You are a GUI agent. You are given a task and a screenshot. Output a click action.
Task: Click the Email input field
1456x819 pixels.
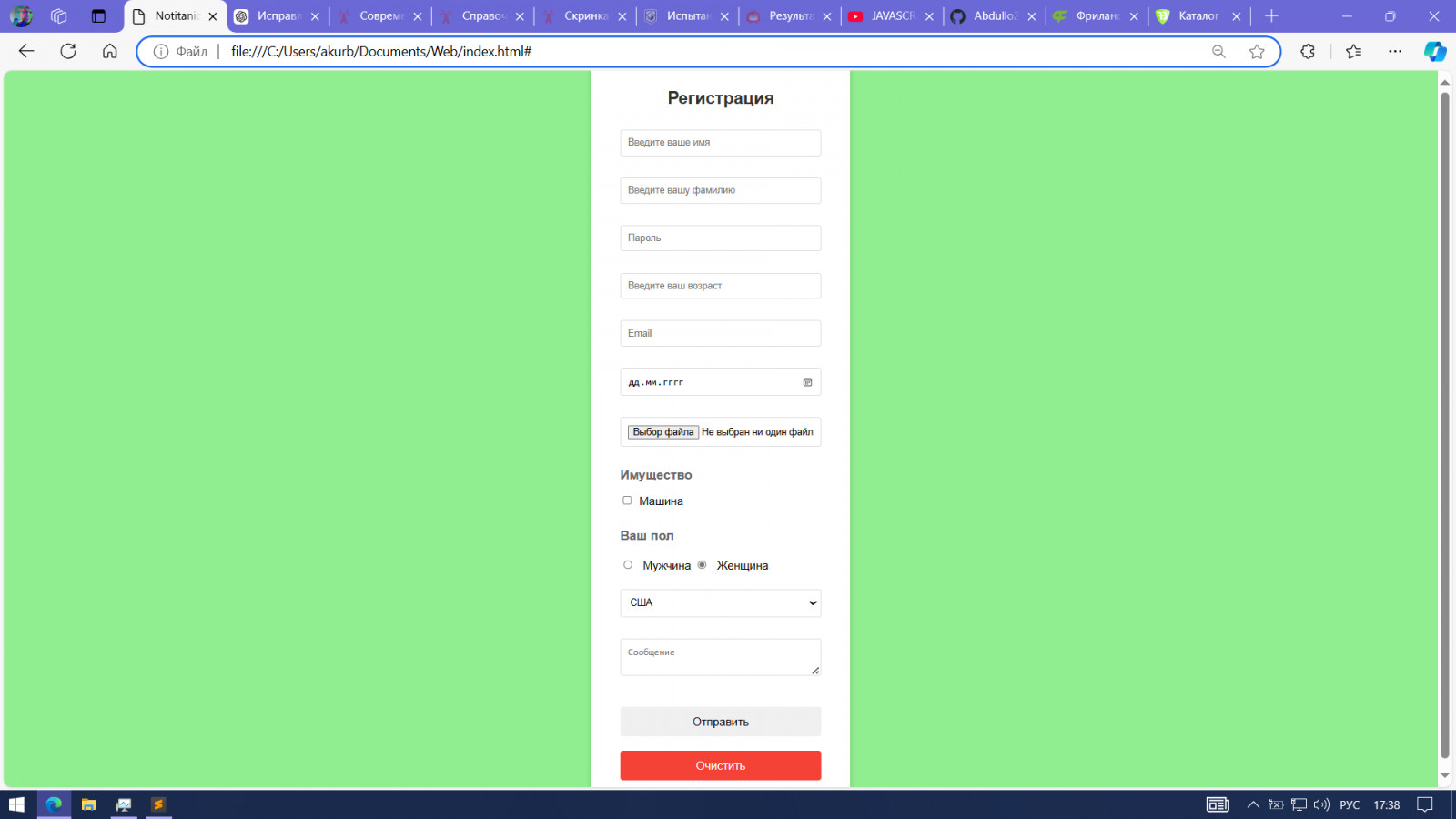click(x=721, y=333)
